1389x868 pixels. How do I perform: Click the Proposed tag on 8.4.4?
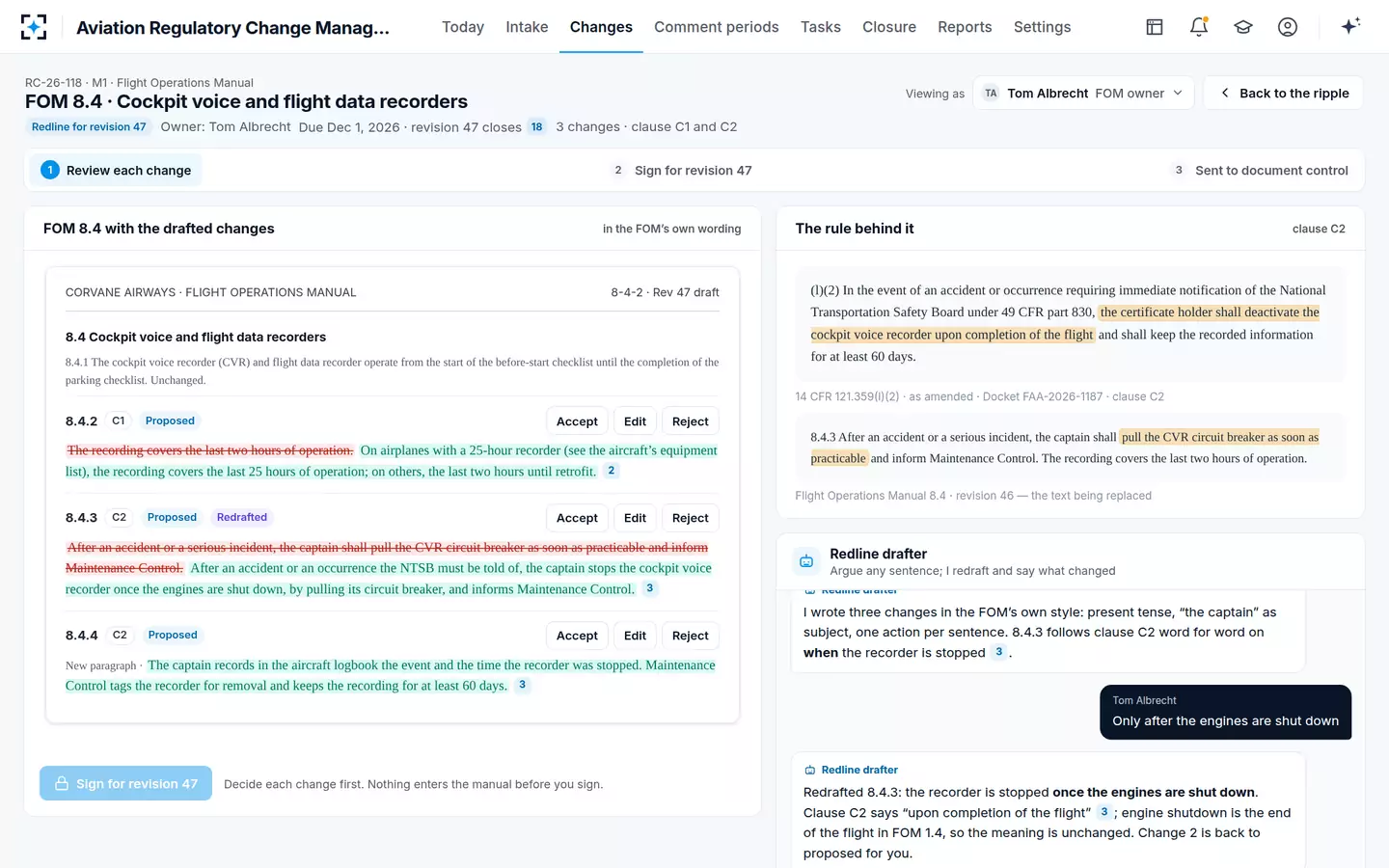pyautogui.click(x=173, y=636)
